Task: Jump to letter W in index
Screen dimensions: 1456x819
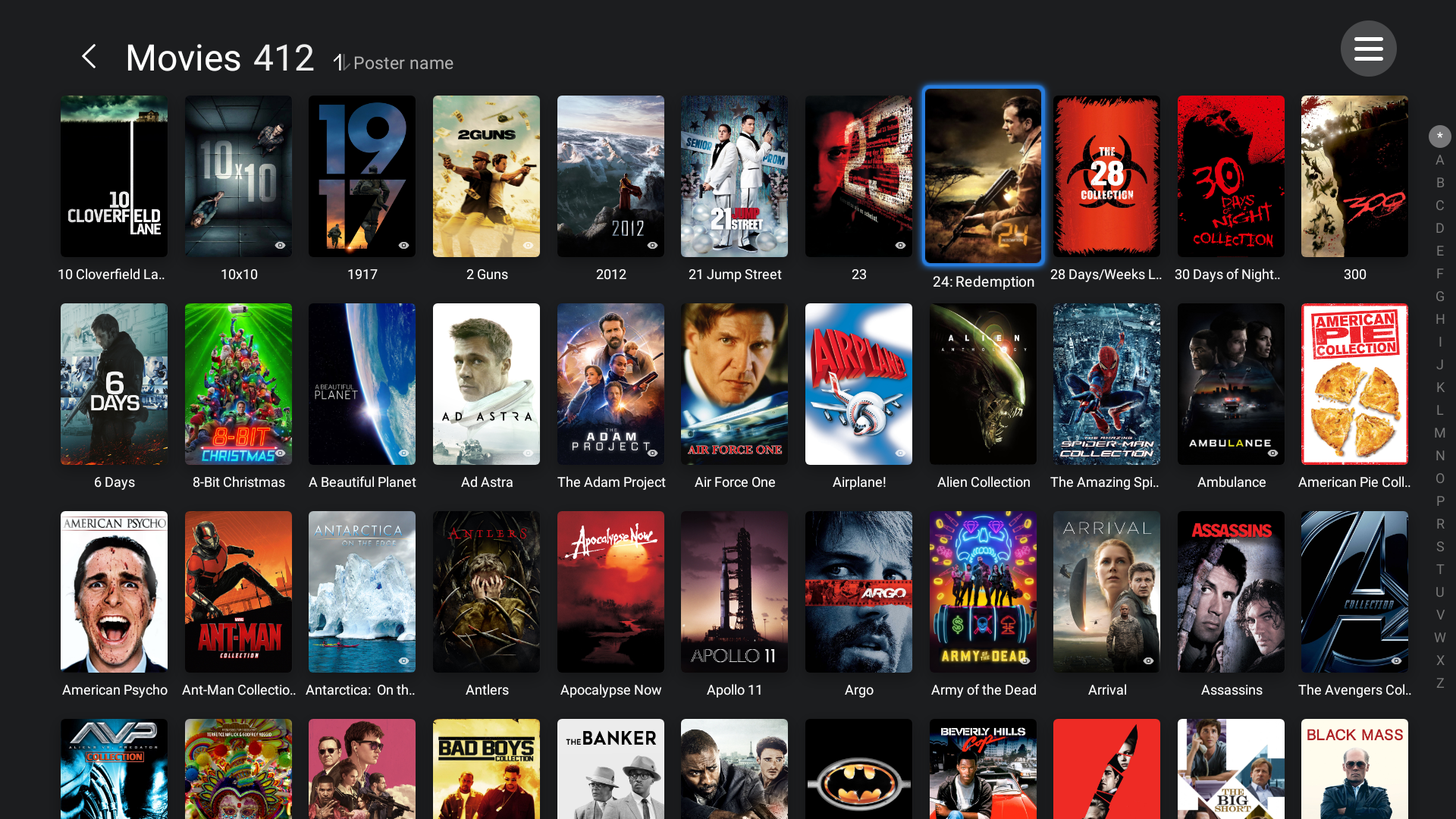Action: tap(1439, 638)
